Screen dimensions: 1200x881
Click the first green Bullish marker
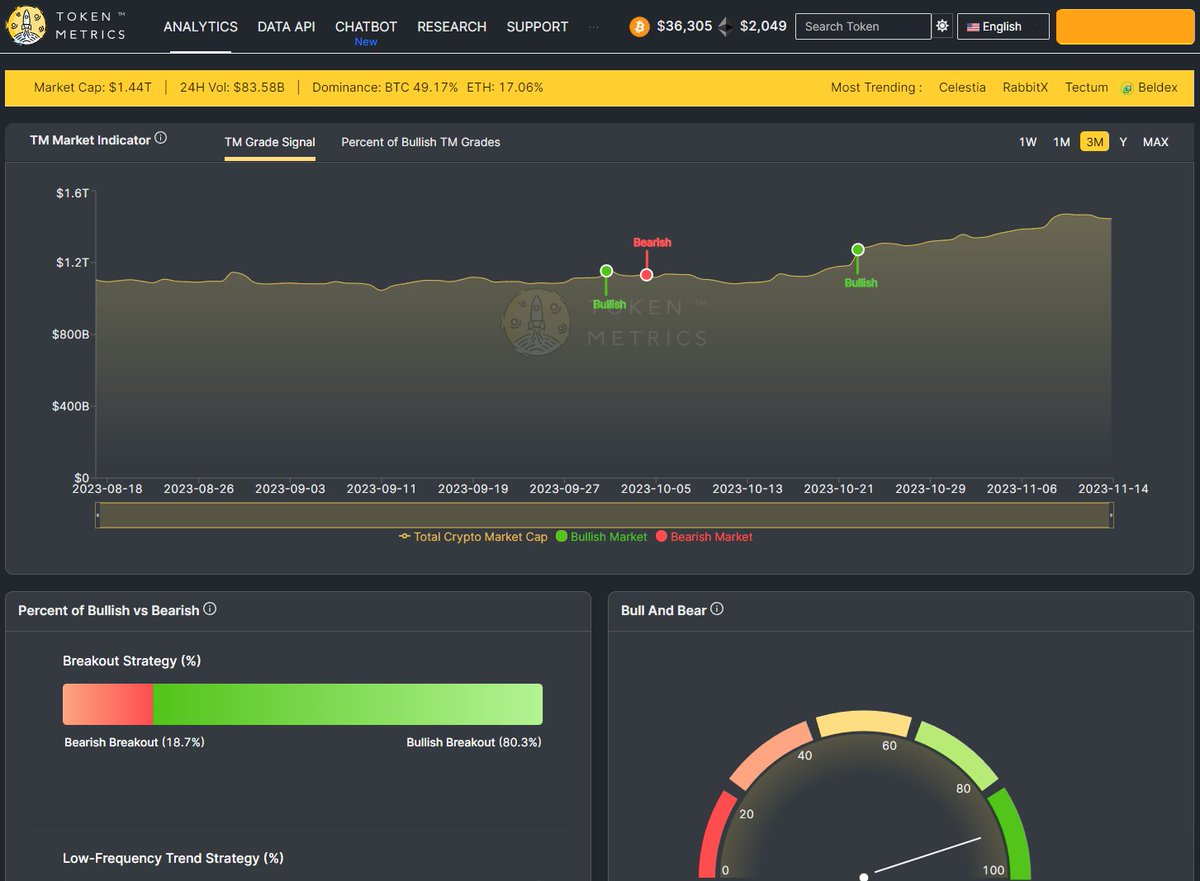coord(606,271)
